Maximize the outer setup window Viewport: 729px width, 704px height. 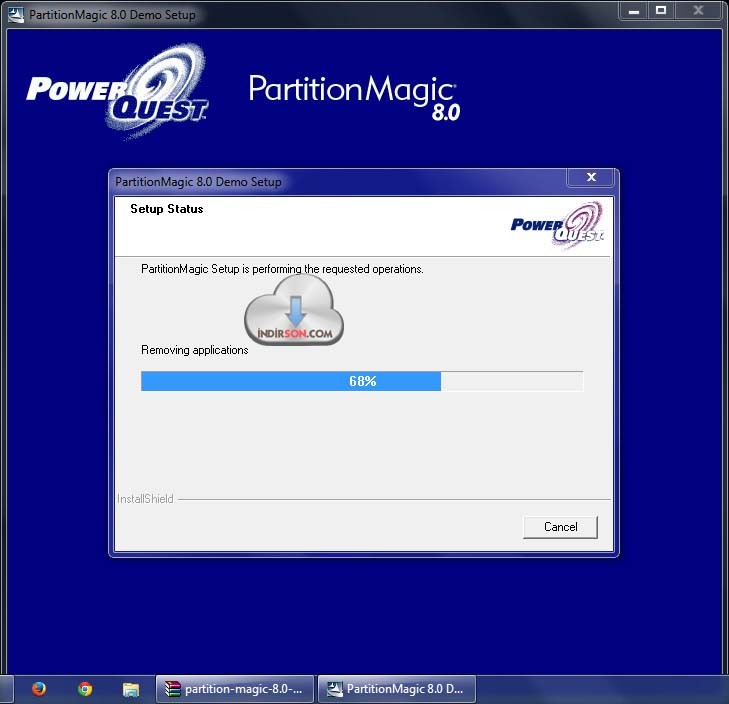click(x=661, y=10)
